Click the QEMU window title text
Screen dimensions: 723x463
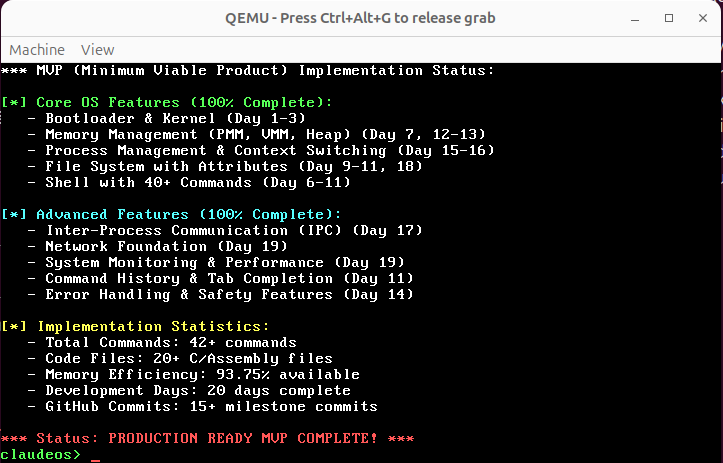tap(360, 18)
